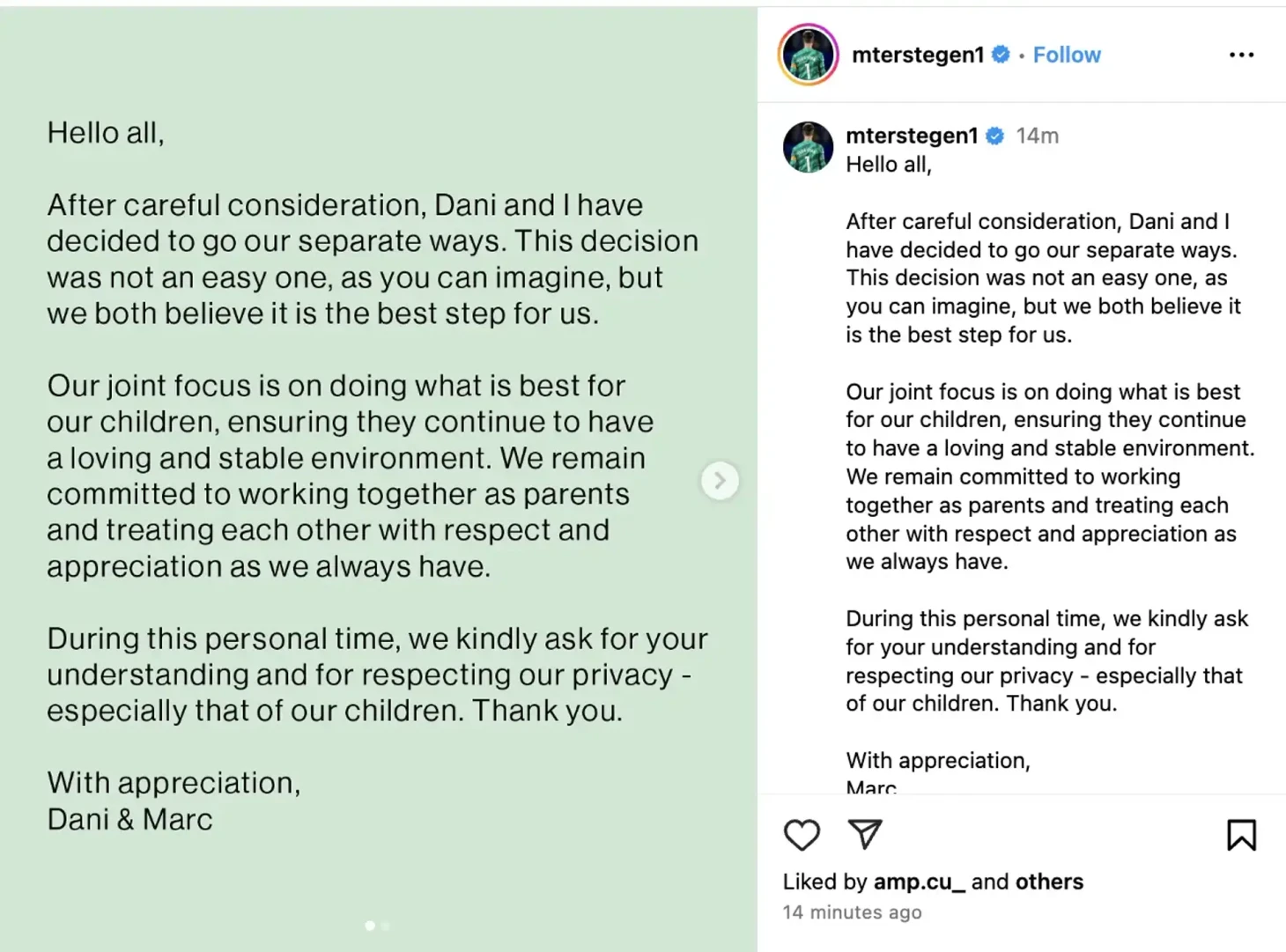Screen dimensions: 1286x952
Task: Click the "14 minutes ago" timestamp
Action: tap(852, 912)
